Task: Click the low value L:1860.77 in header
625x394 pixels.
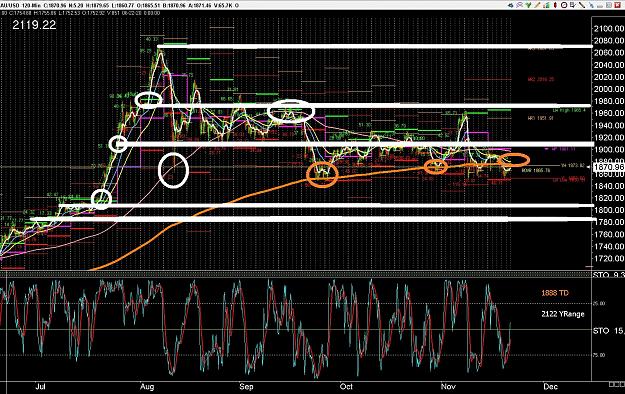Action: (x=124, y=6)
